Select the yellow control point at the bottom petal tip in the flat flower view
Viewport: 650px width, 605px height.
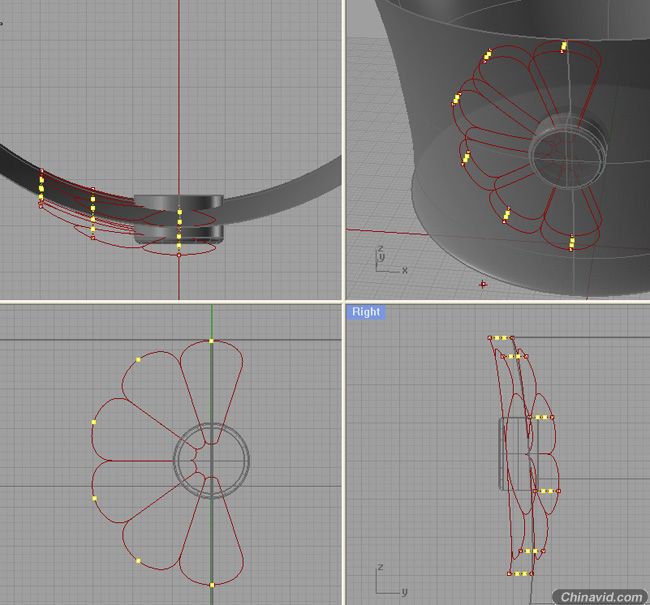pos(212,585)
